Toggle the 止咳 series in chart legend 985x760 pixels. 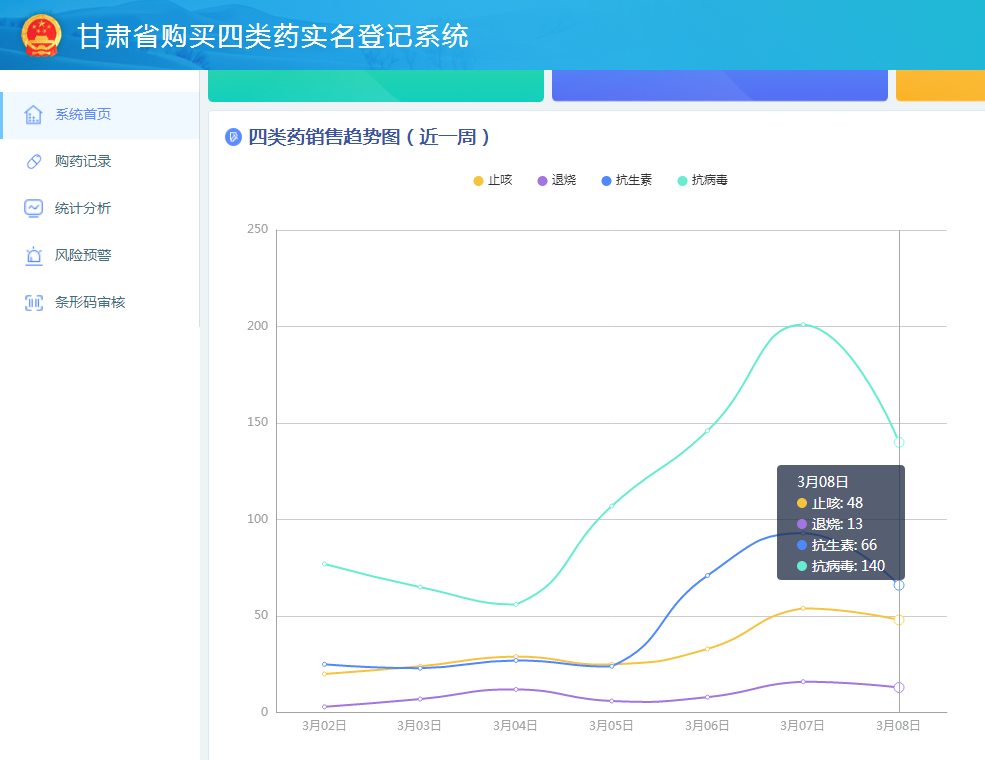[492, 181]
